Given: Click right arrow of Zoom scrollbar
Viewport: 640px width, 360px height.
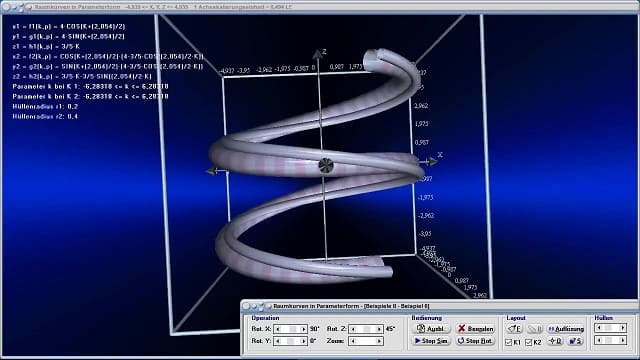Looking at the screenshot, I should [x=379, y=341].
